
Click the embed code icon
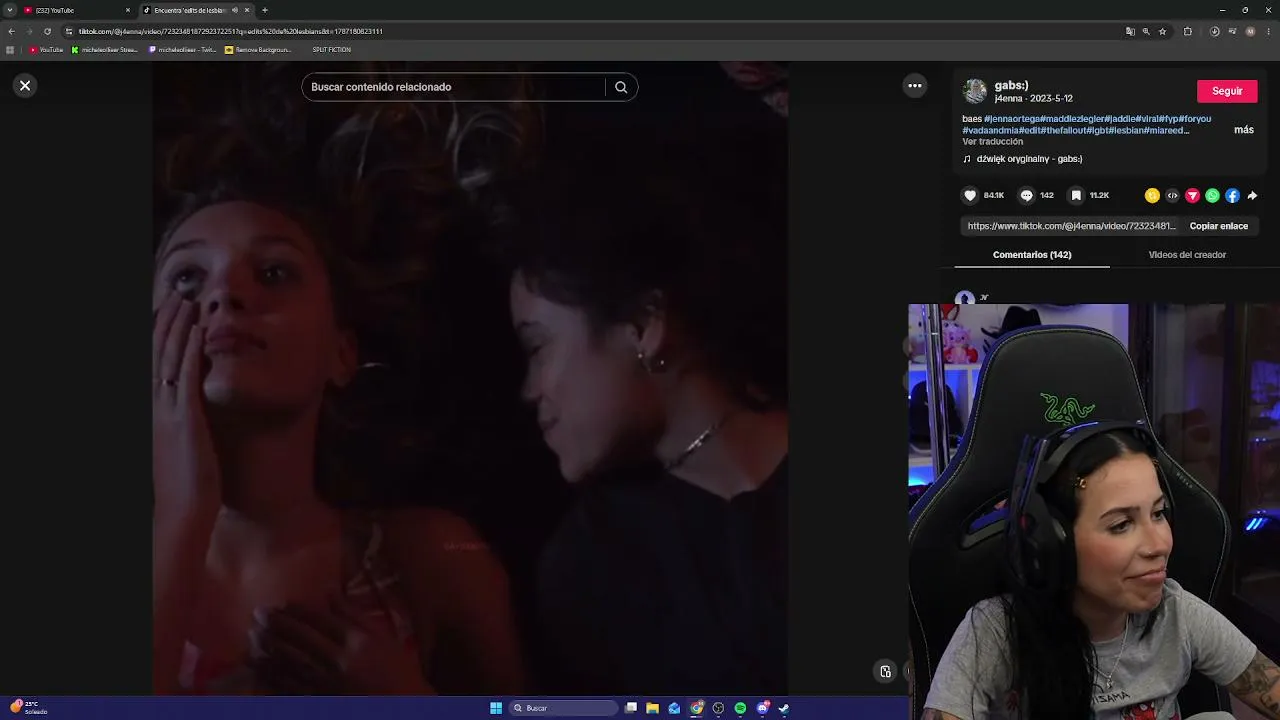click(x=1172, y=196)
